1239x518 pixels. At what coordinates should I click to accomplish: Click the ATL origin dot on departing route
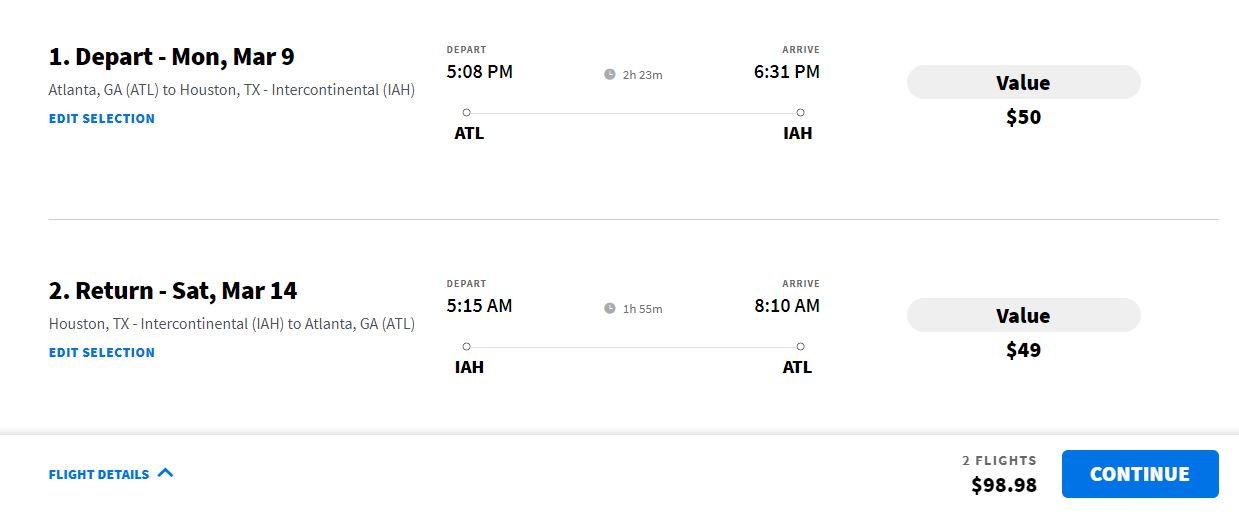(x=467, y=113)
